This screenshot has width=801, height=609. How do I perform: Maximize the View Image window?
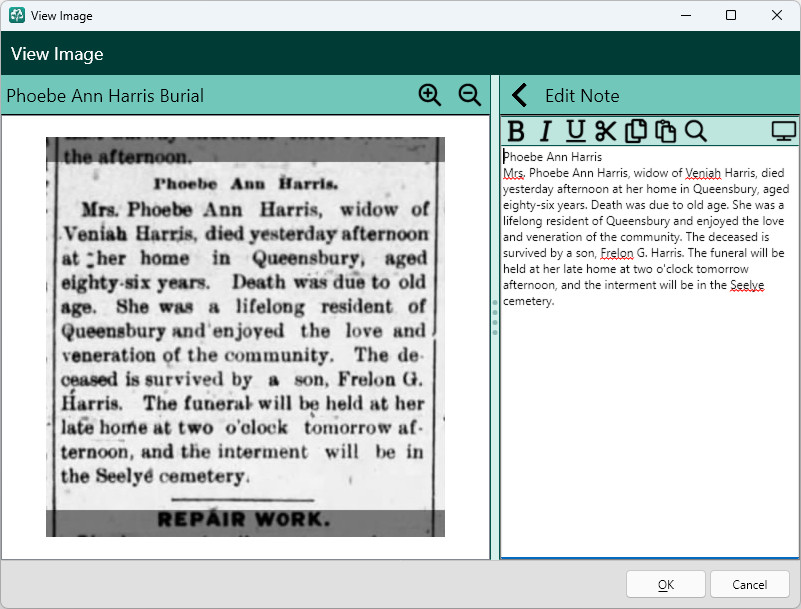731,15
